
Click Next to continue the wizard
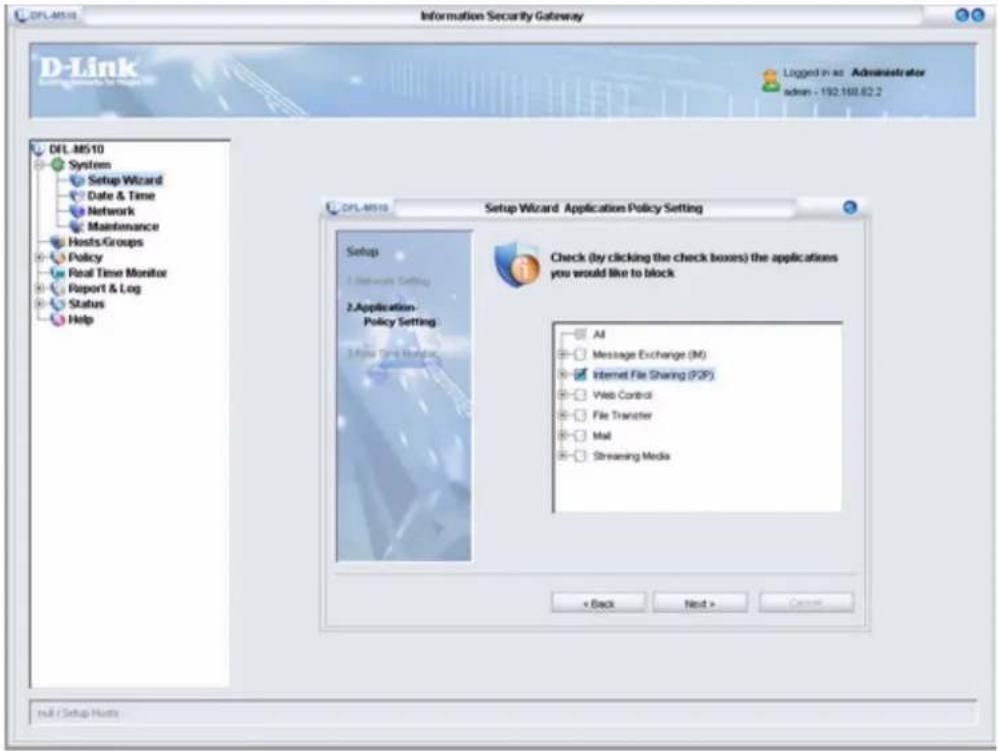(700, 603)
